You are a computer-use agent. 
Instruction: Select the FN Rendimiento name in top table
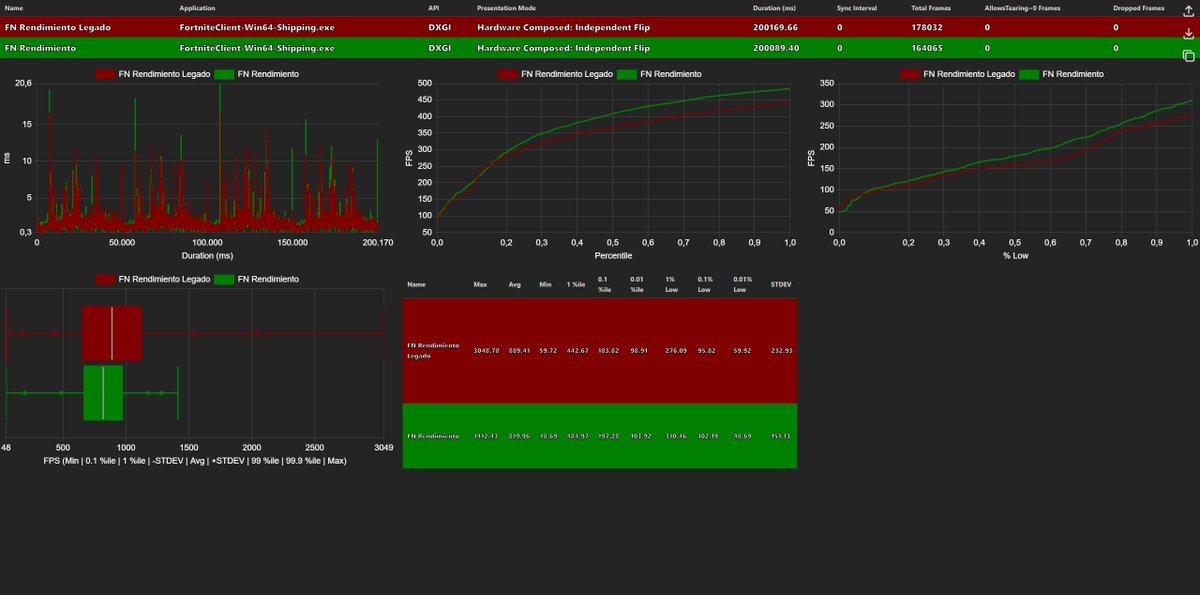pos(40,48)
